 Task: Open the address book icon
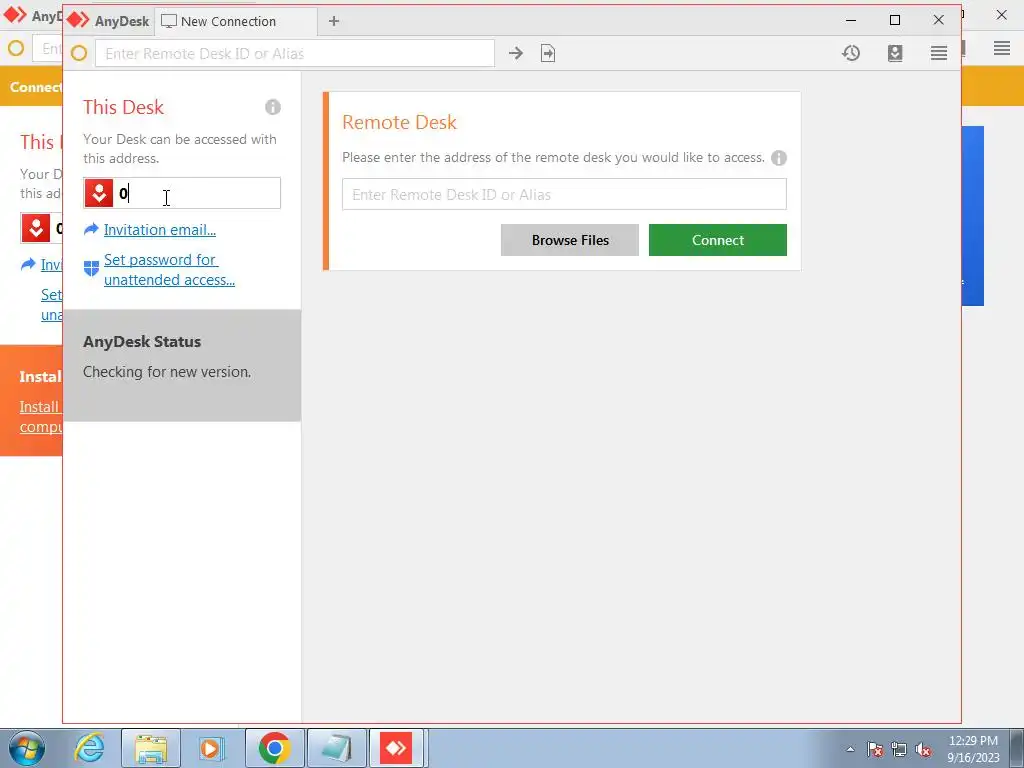tap(895, 54)
